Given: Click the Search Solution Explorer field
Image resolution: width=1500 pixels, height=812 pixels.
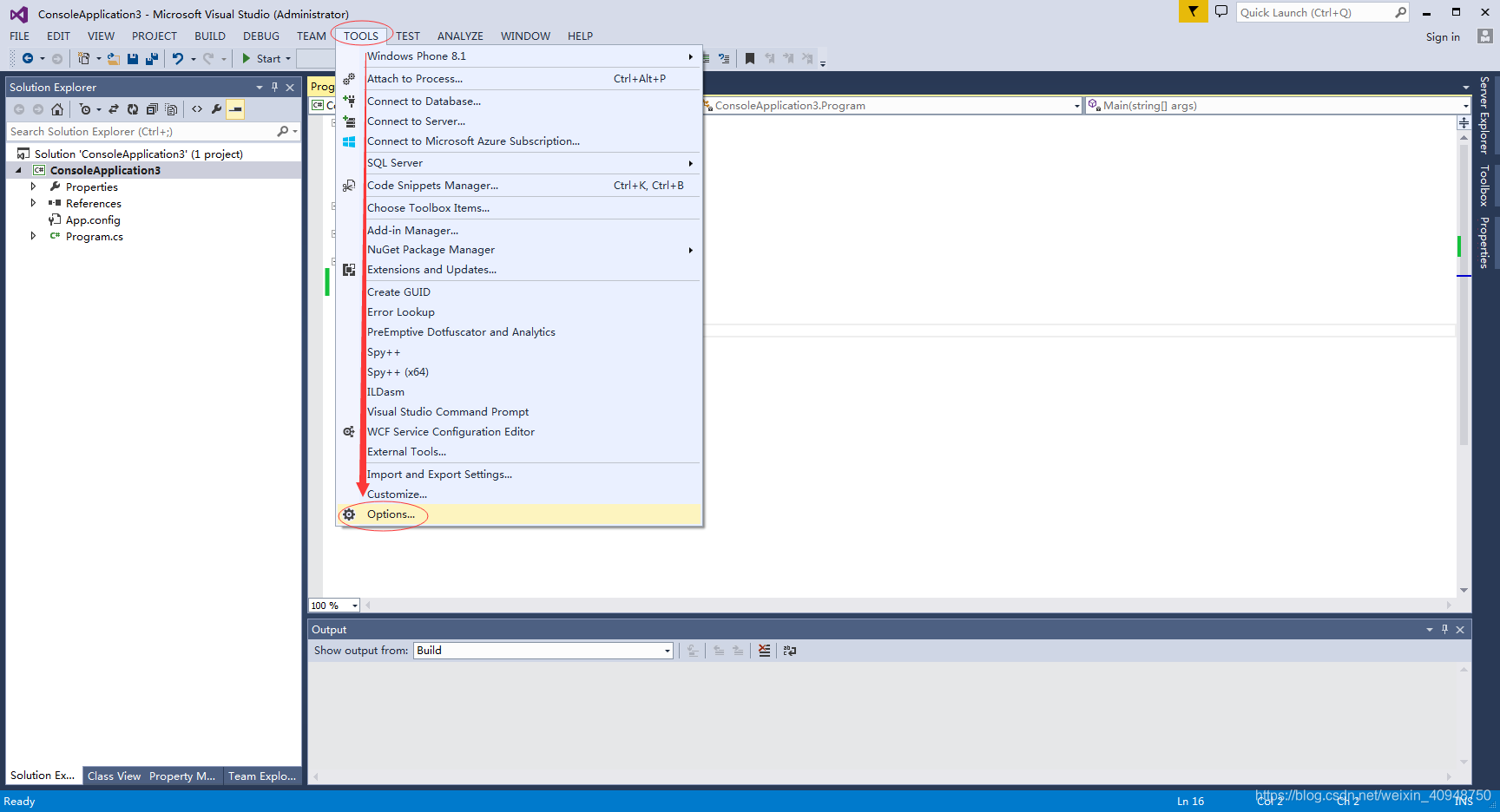Looking at the screenshot, I should pyautogui.click(x=143, y=132).
